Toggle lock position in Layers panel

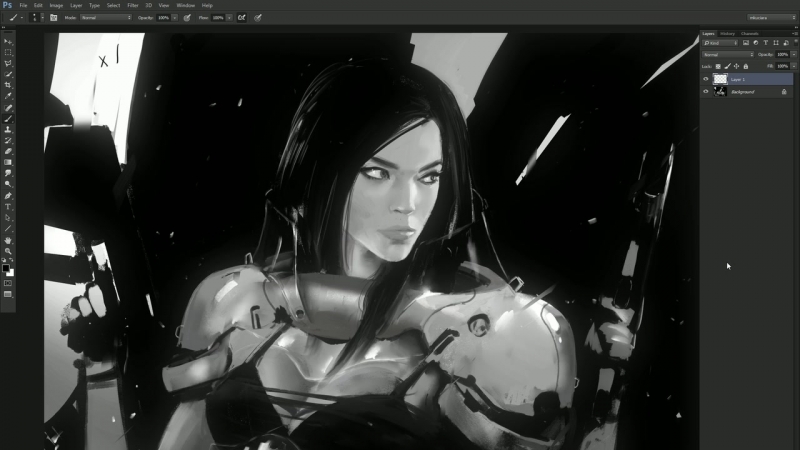[x=736, y=66]
